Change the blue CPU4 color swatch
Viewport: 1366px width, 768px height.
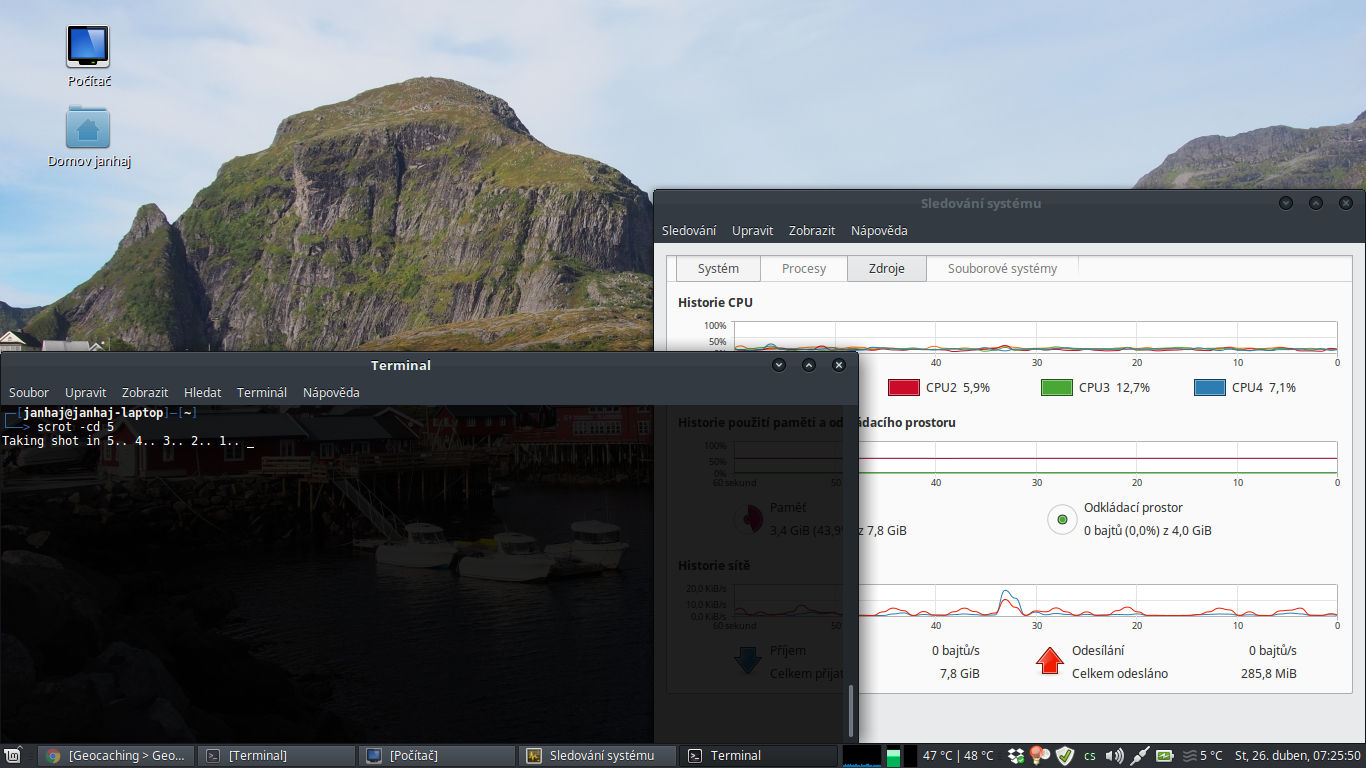click(1210, 387)
